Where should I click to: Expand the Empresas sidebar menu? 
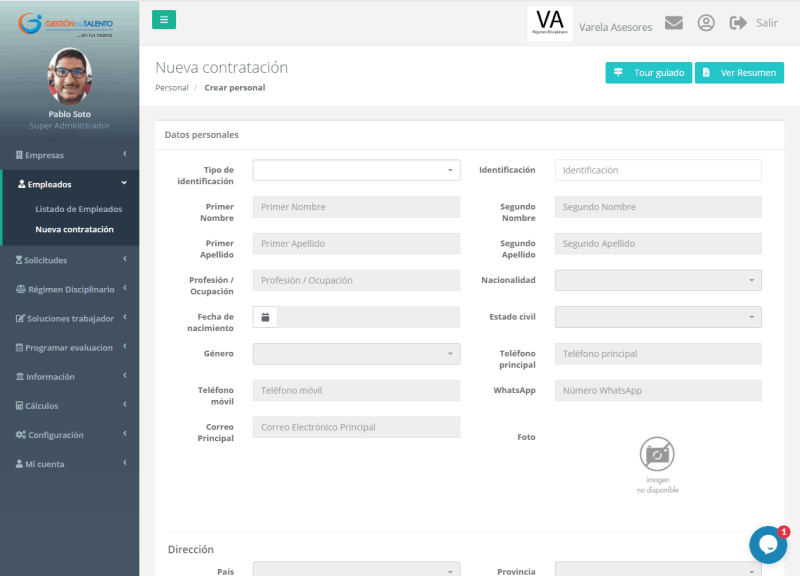click(x=69, y=155)
